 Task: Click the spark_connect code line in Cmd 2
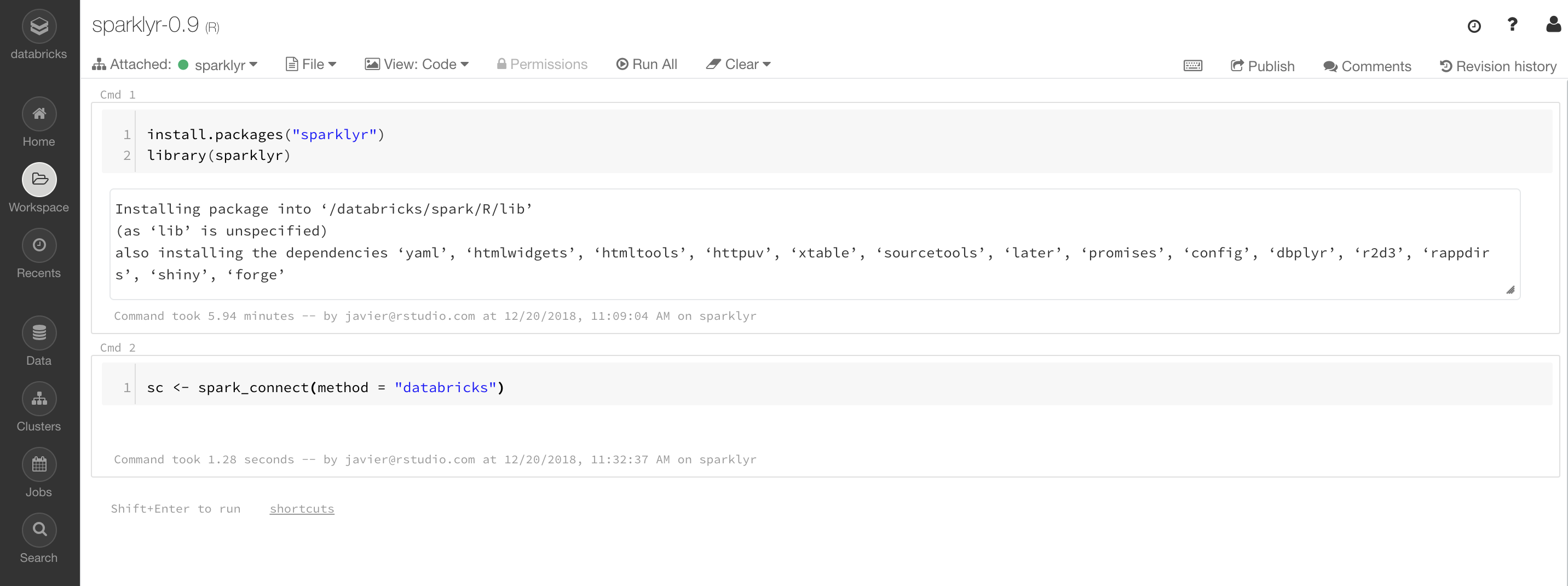(x=326, y=387)
